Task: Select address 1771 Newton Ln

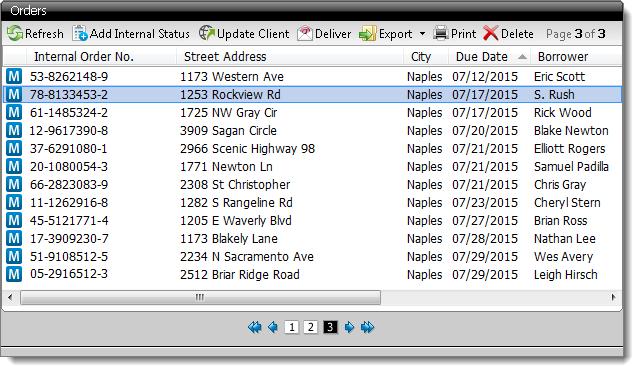Action: [226, 167]
